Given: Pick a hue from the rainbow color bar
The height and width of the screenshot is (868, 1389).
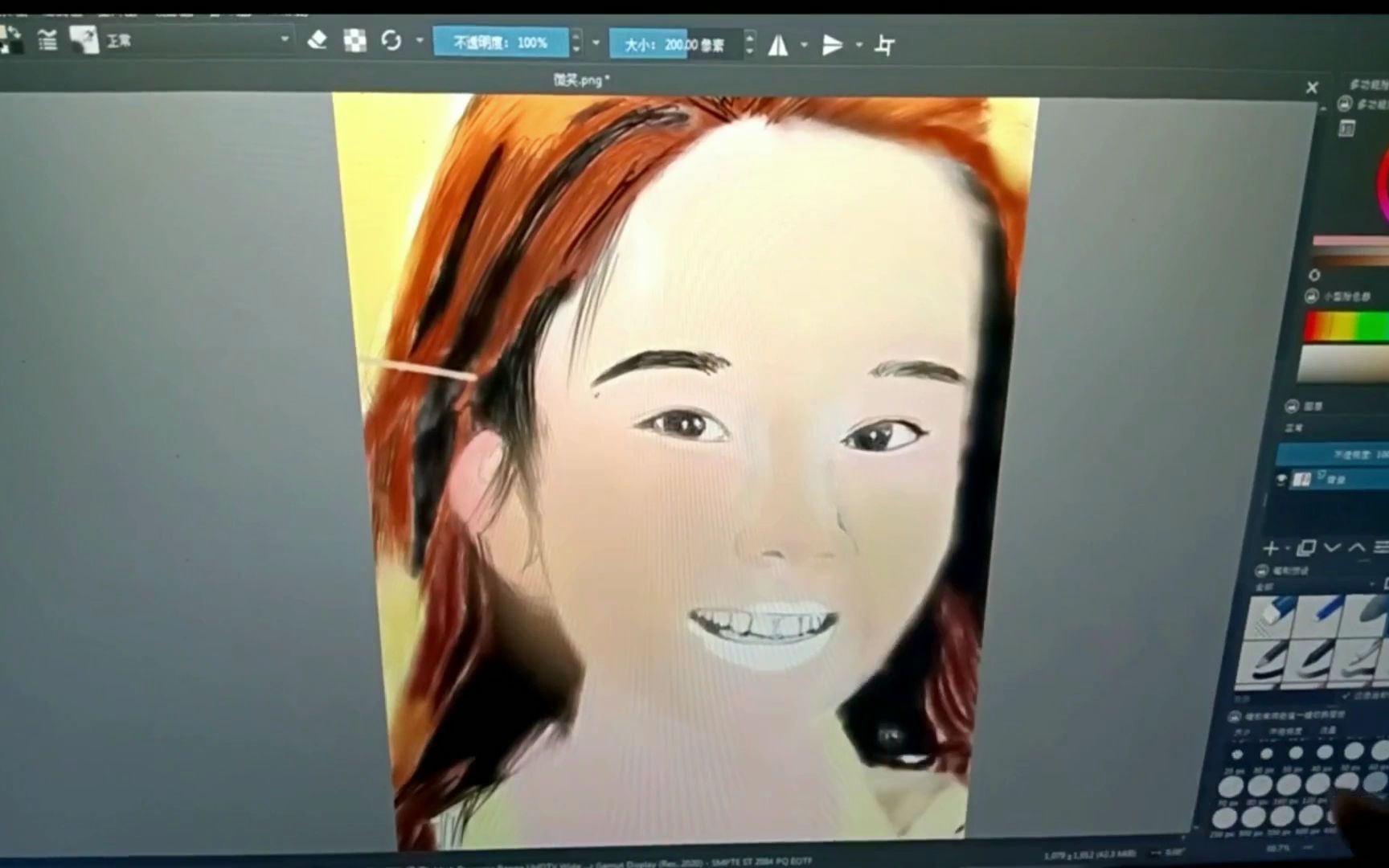Looking at the screenshot, I should click(x=1346, y=326).
